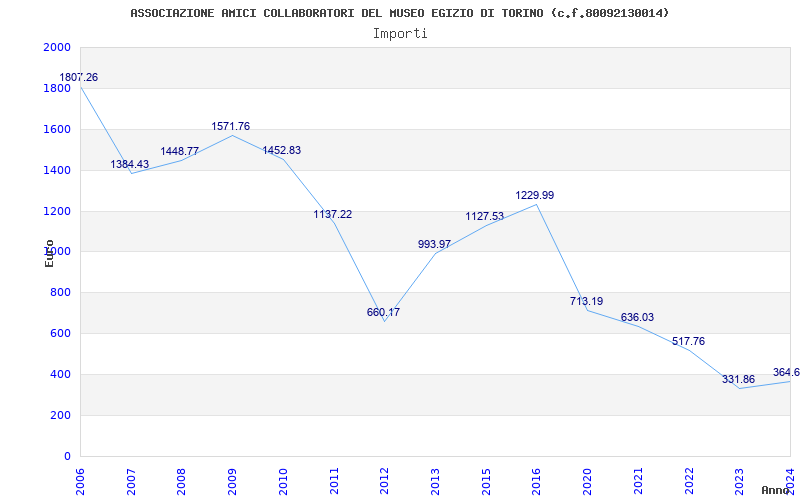The width and height of the screenshot is (800, 500).
Task: Select data label 993.97
Action: coord(434,244)
